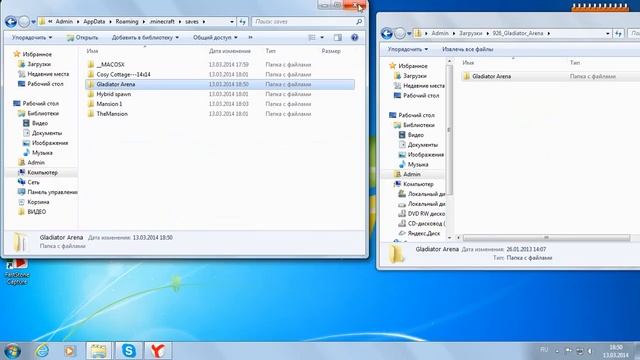Click the search magnifier in saves window

(359, 22)
